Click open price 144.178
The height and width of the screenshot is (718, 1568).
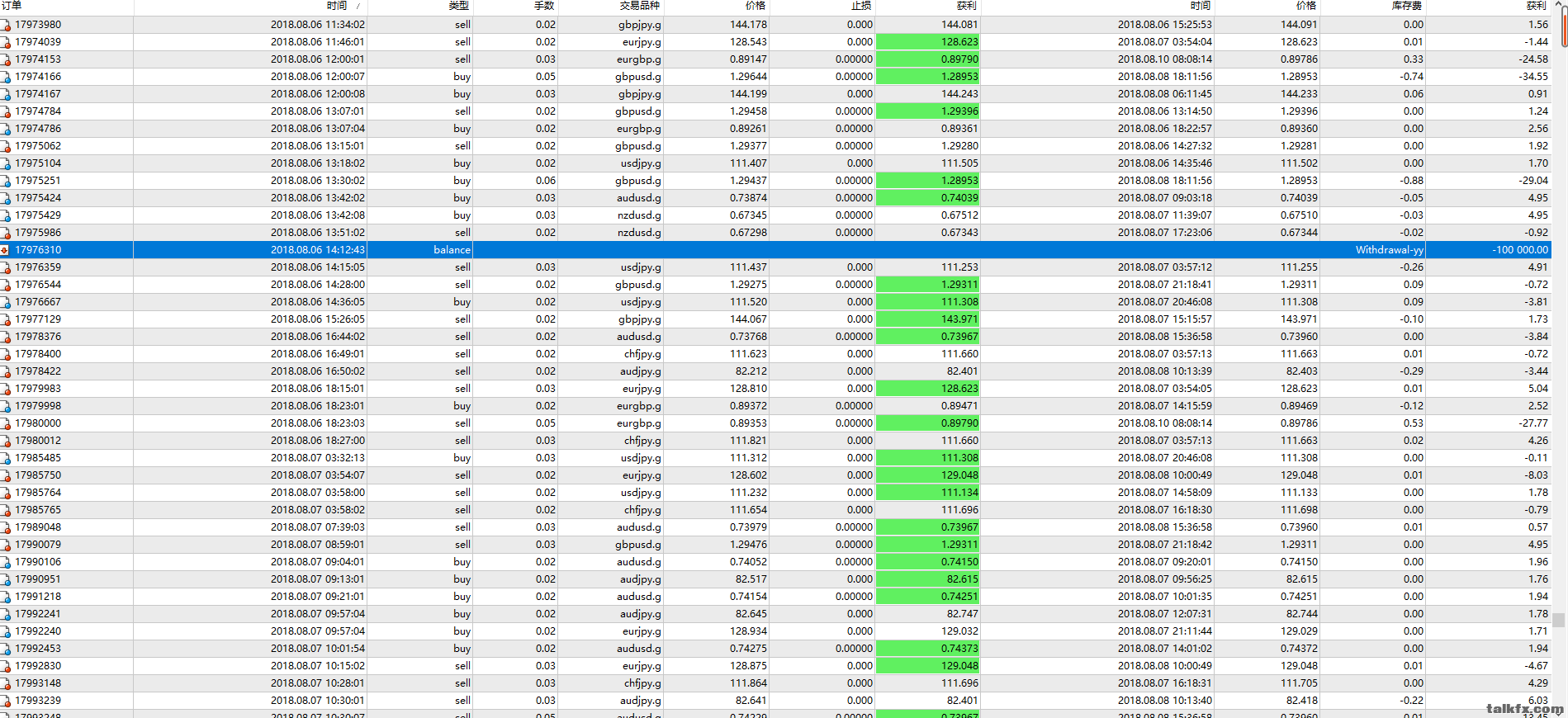(749, 25)
